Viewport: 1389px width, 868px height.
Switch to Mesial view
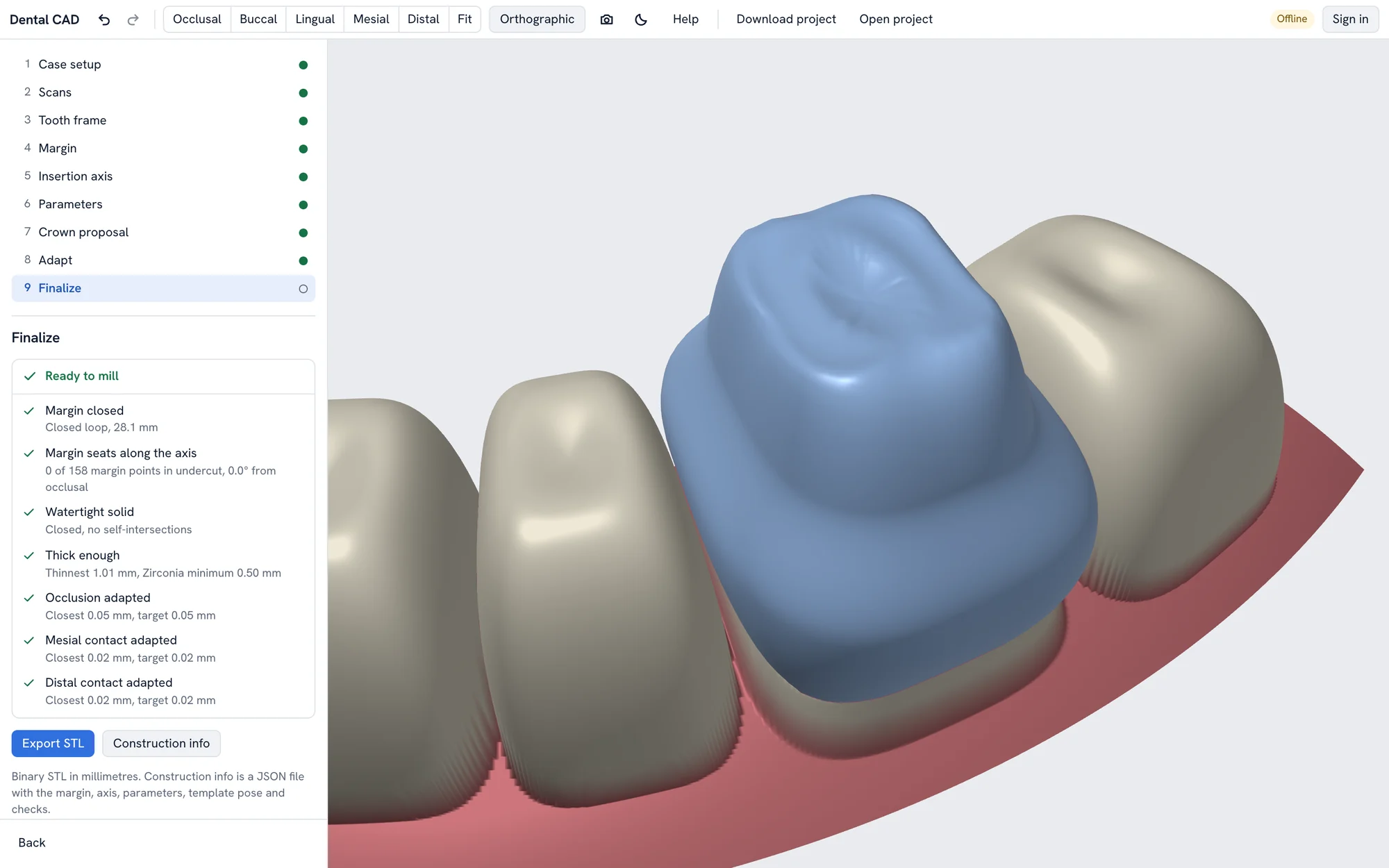[x=371, y=19]
